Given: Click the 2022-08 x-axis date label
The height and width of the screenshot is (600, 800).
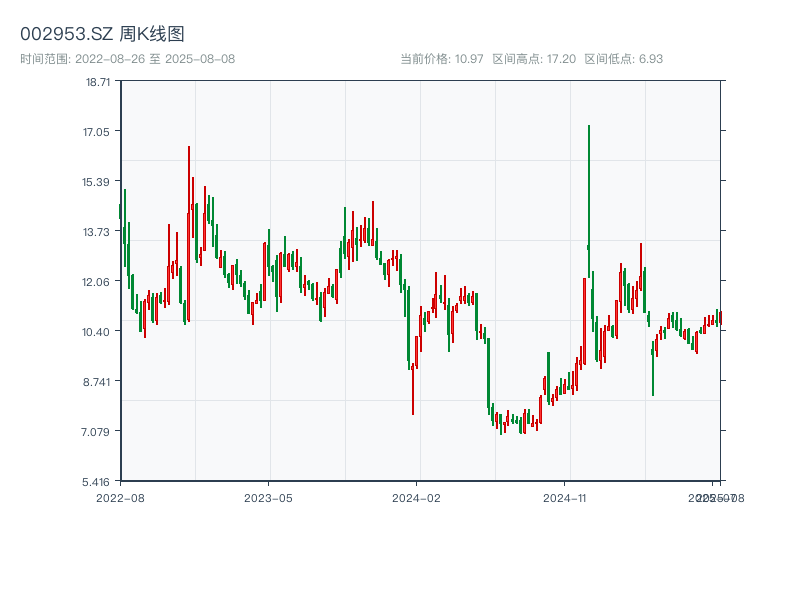Looking at the screenshot, I should (x=120, y=497).
